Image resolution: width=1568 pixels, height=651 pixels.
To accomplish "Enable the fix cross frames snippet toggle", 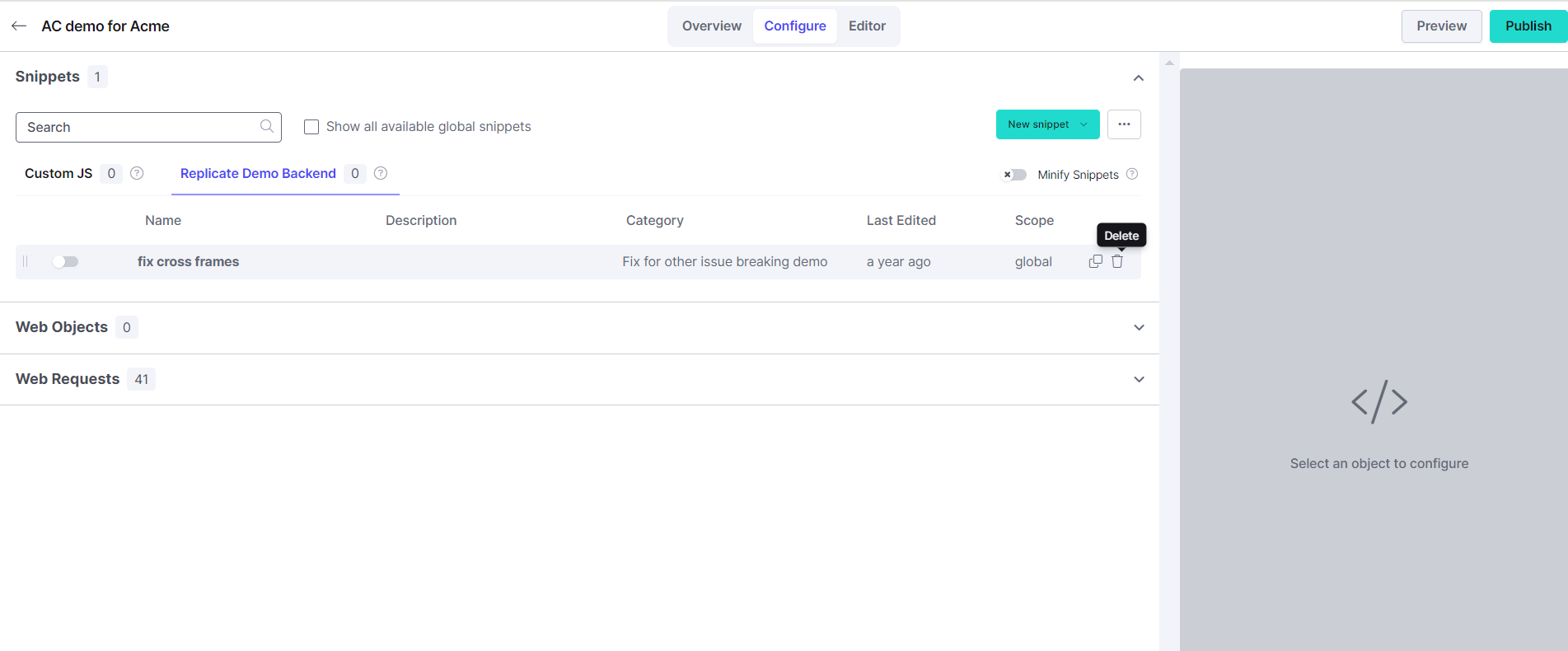I will pyautogui.click(x=65, y=261).
